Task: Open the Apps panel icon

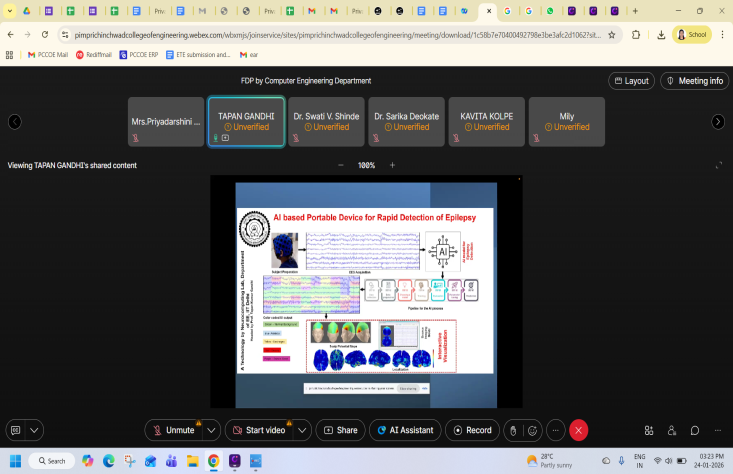Action: point(649,430)
